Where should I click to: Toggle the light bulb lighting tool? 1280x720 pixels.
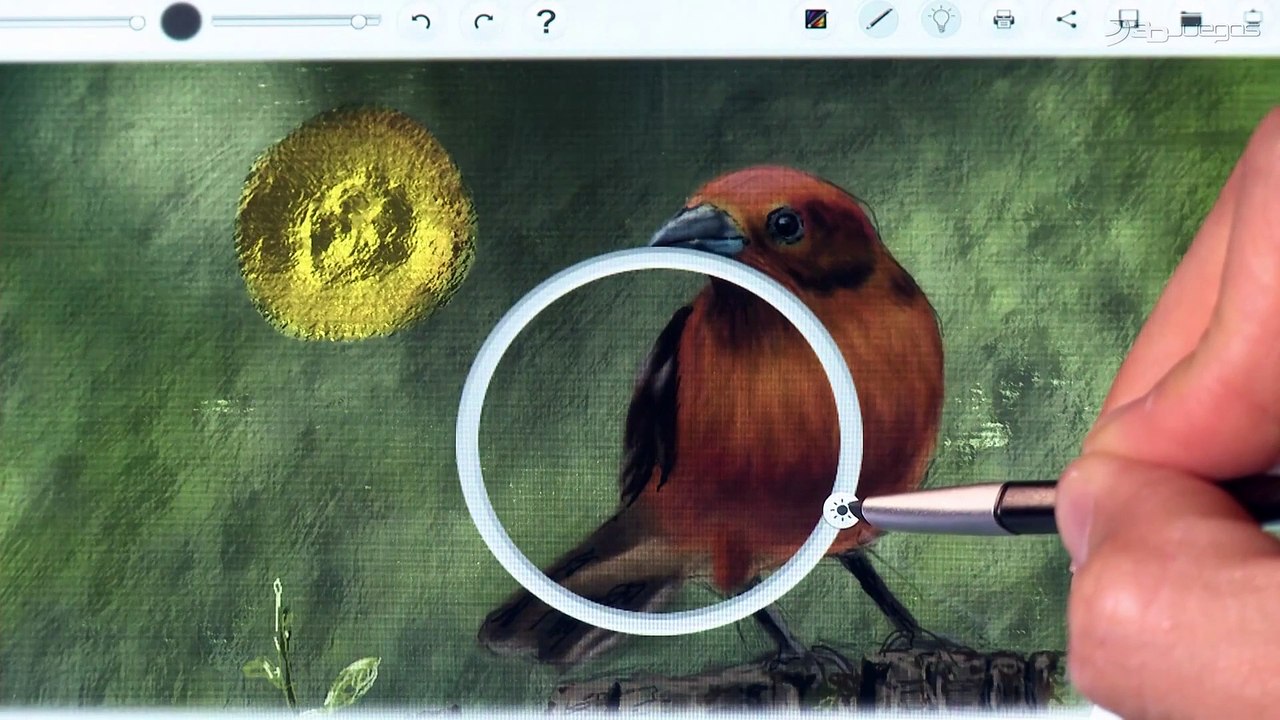tap(941, 19)
